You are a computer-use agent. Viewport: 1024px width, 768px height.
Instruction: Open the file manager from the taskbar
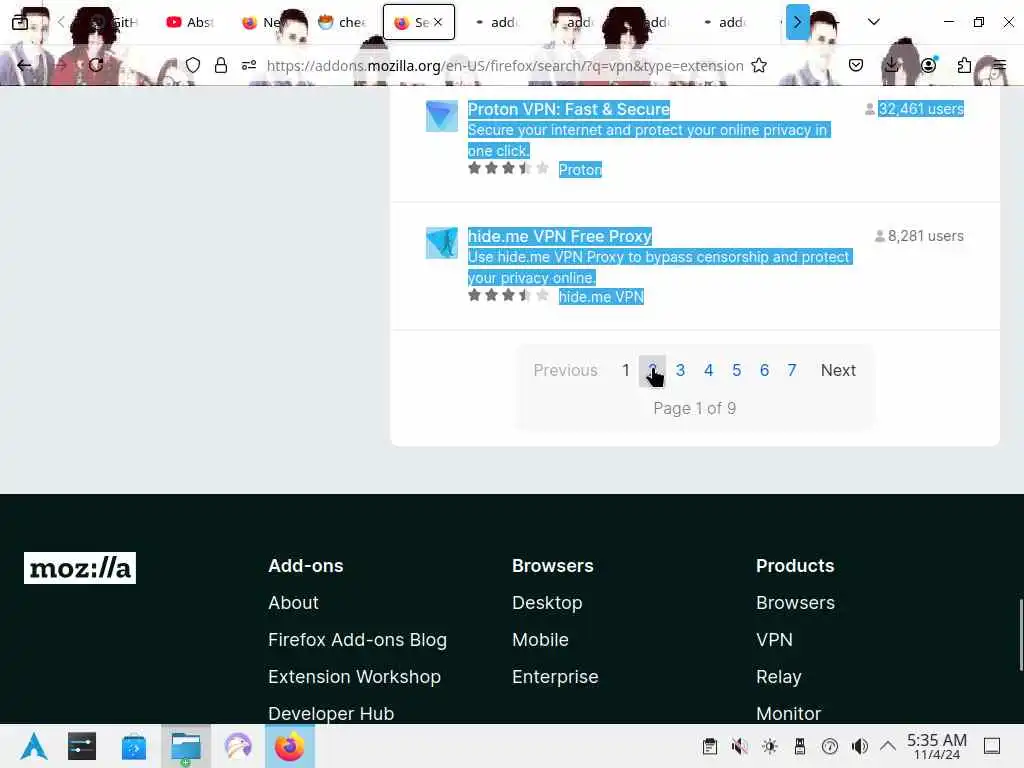pos(186,746)
